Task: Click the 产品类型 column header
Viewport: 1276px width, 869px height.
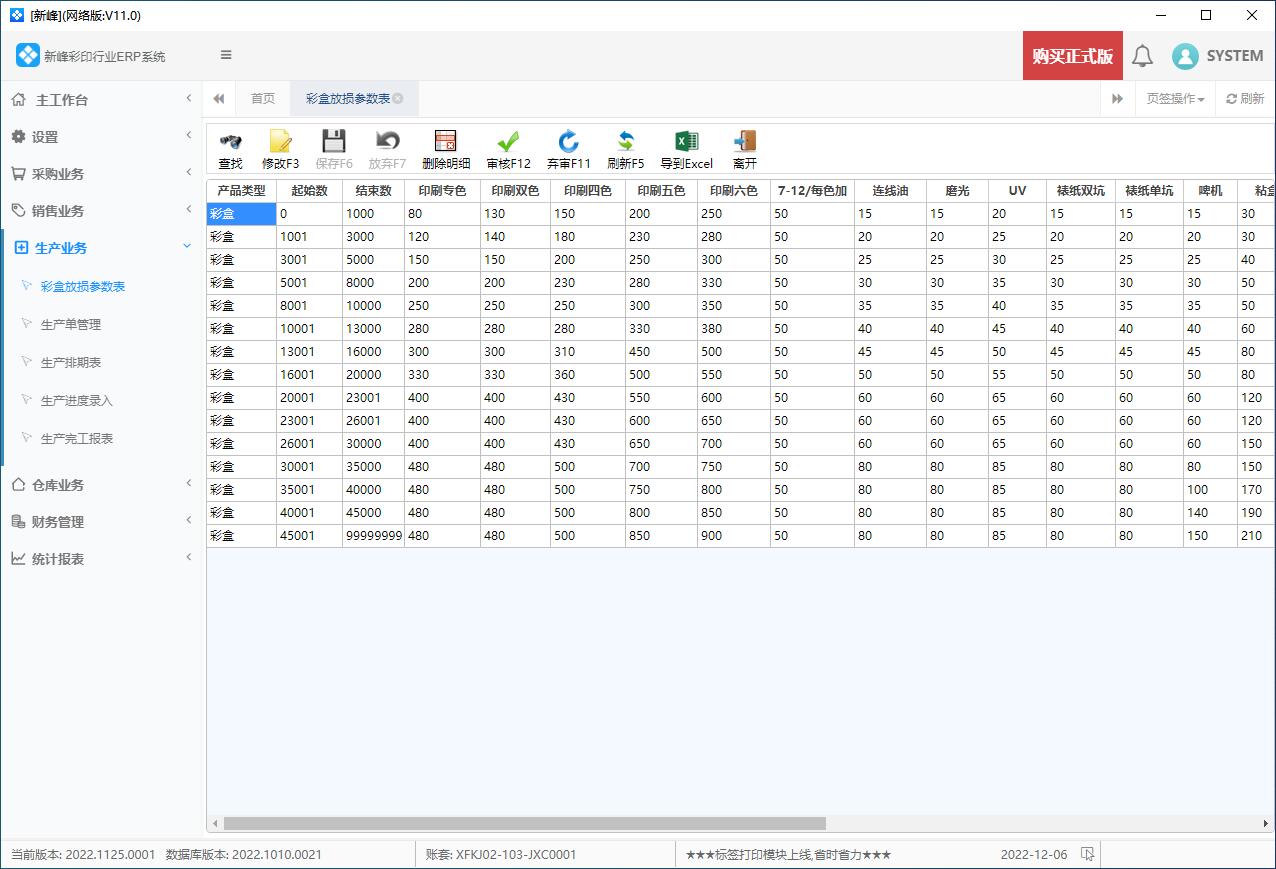Action: pyautogui.click(x=241, y=190)
